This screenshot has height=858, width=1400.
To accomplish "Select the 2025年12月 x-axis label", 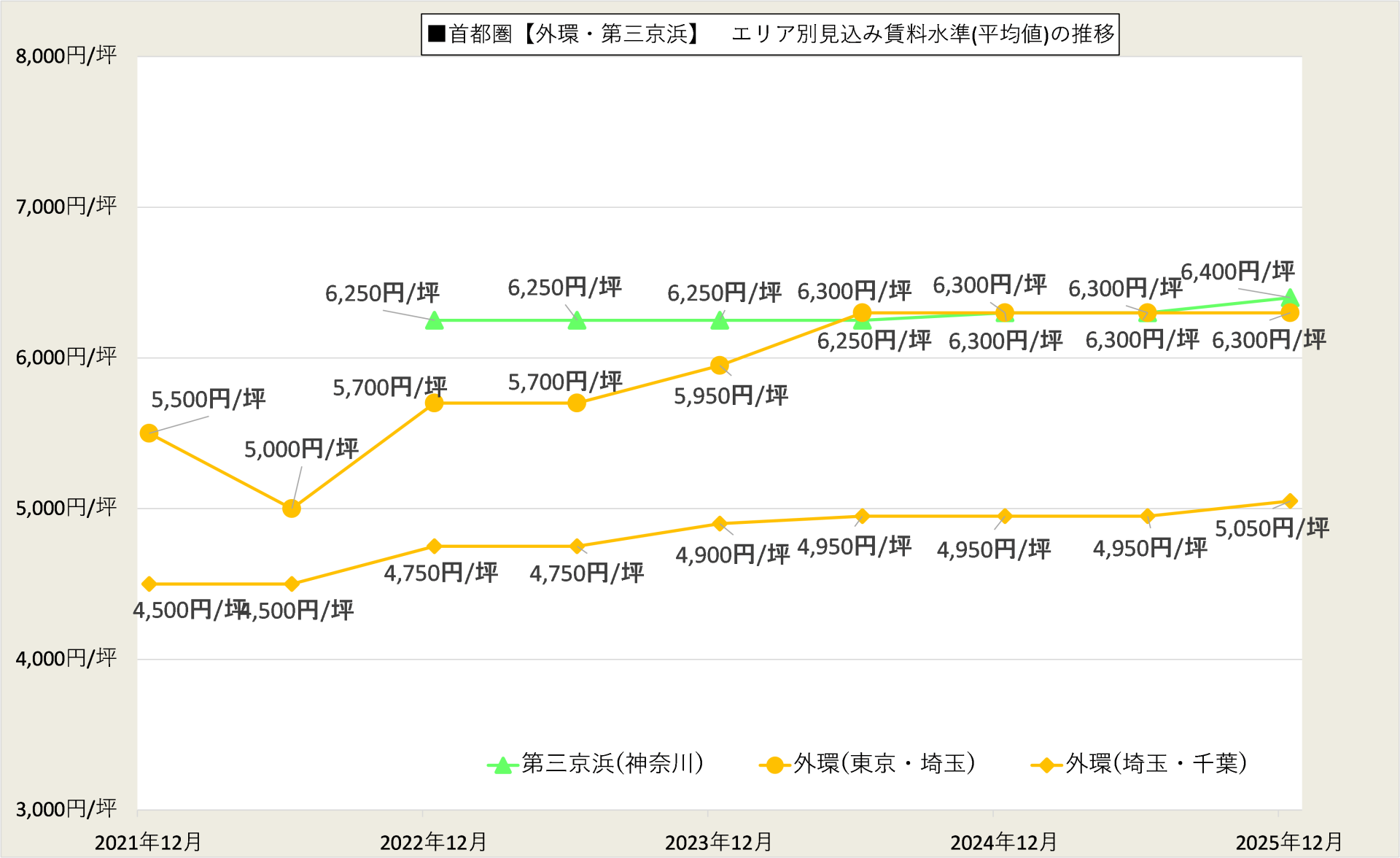I will (1288, 842).
